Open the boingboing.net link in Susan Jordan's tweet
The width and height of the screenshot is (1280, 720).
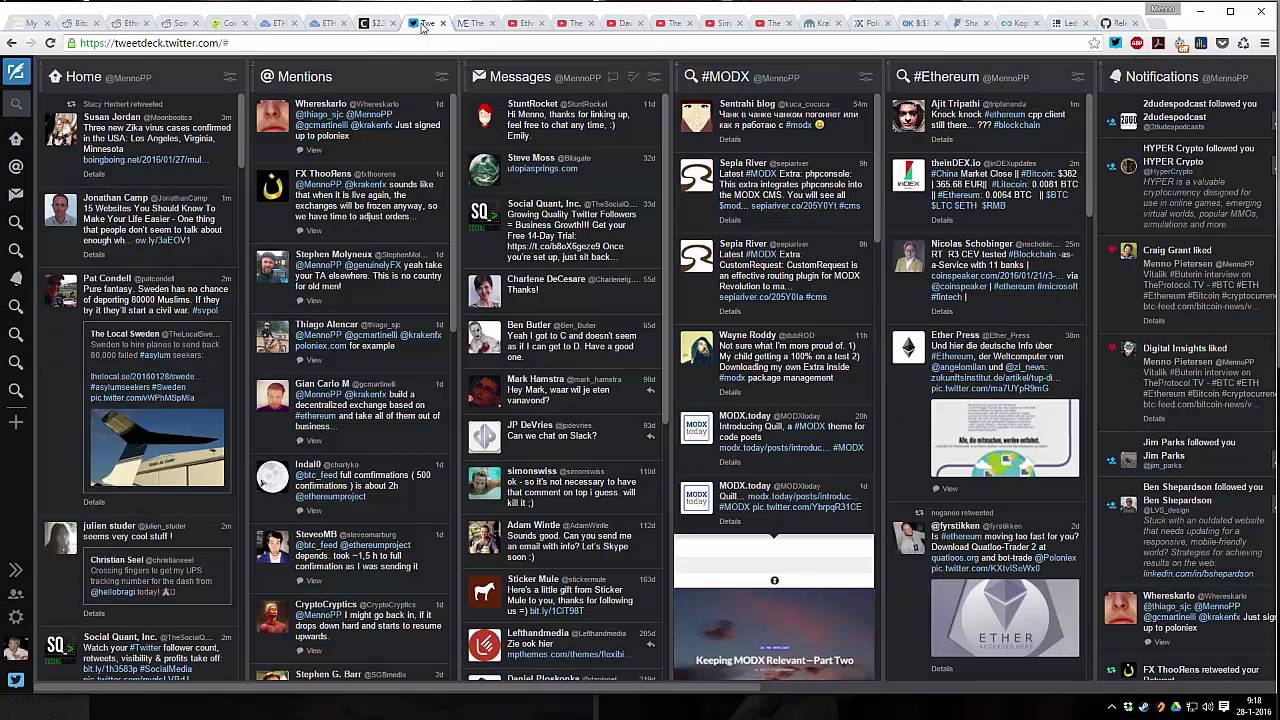click(145, 160)
